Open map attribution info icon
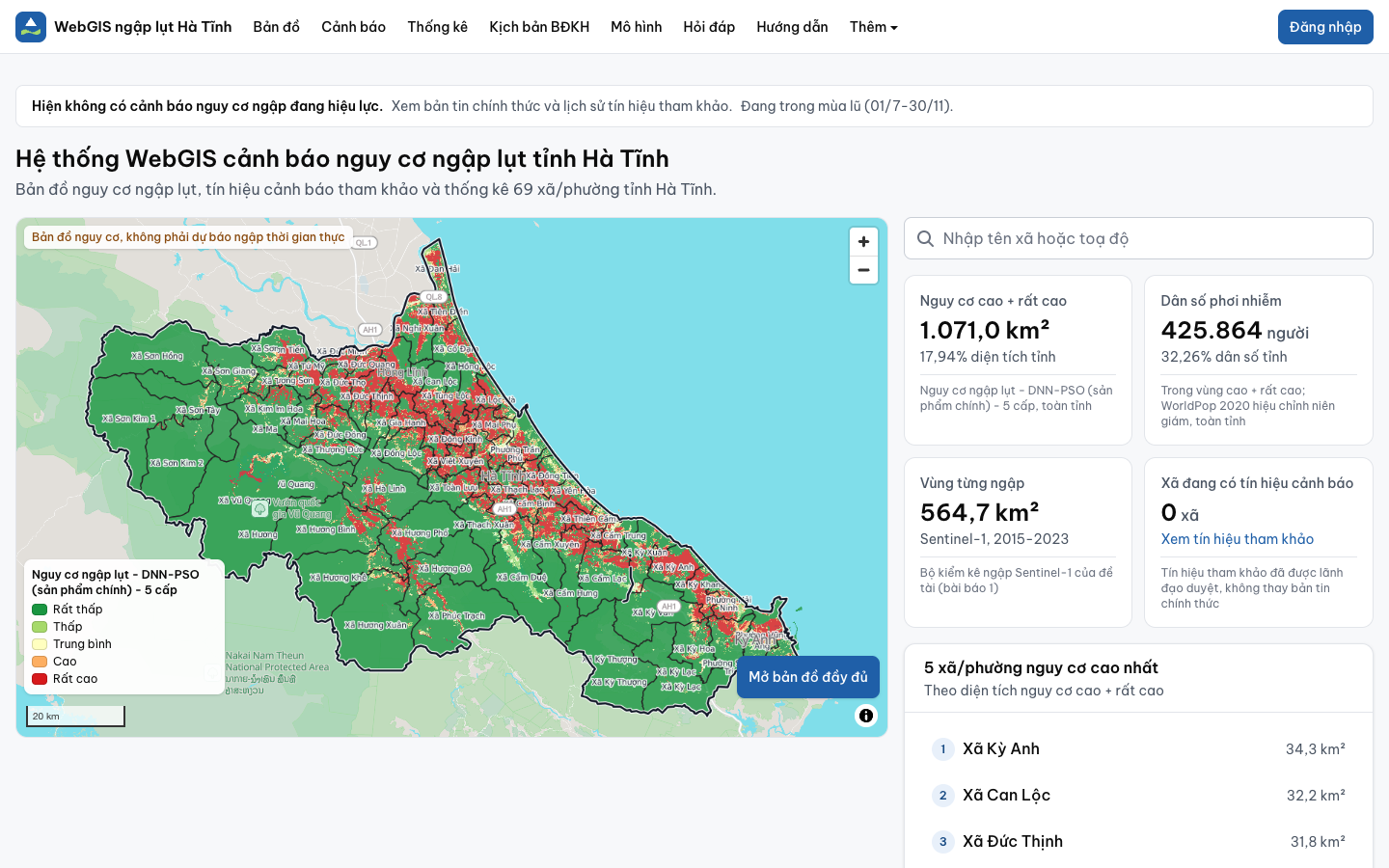The height and width of the screenshot is (868, 1389). (866, 716)
